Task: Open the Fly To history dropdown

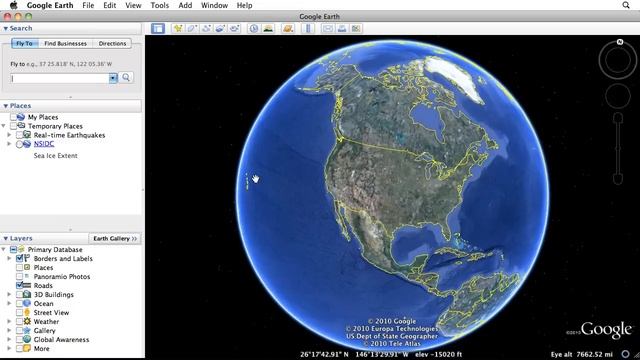Action: (x=113, y=78)
